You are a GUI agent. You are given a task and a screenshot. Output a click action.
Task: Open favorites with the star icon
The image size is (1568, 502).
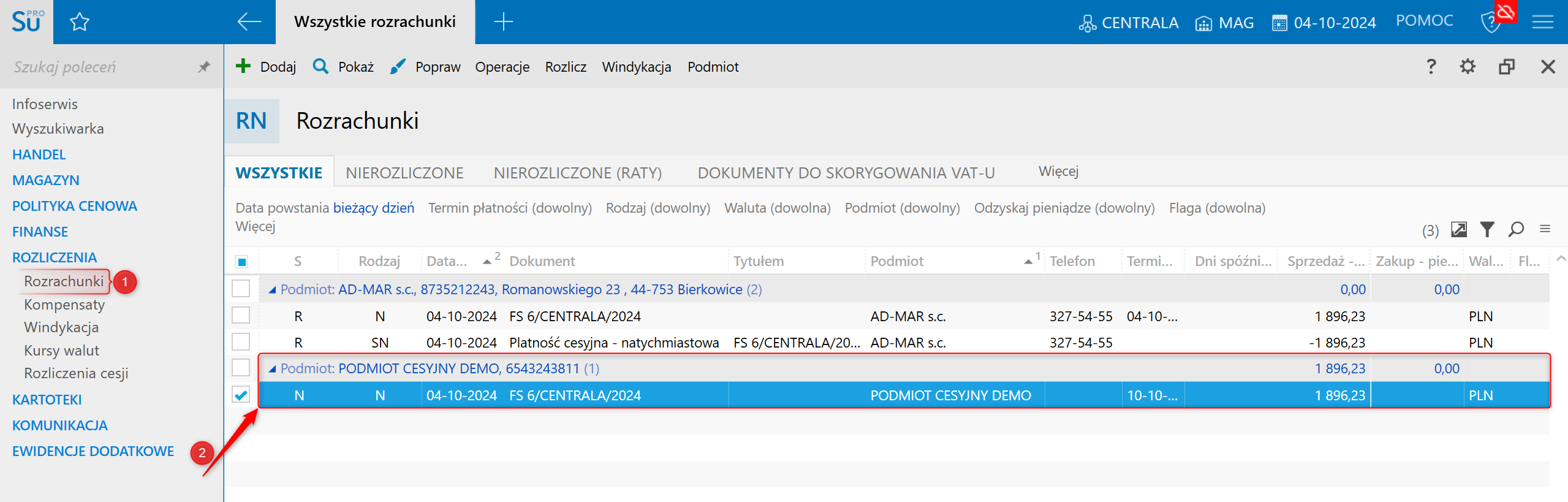pyautogui.click(x=80, y=23)
